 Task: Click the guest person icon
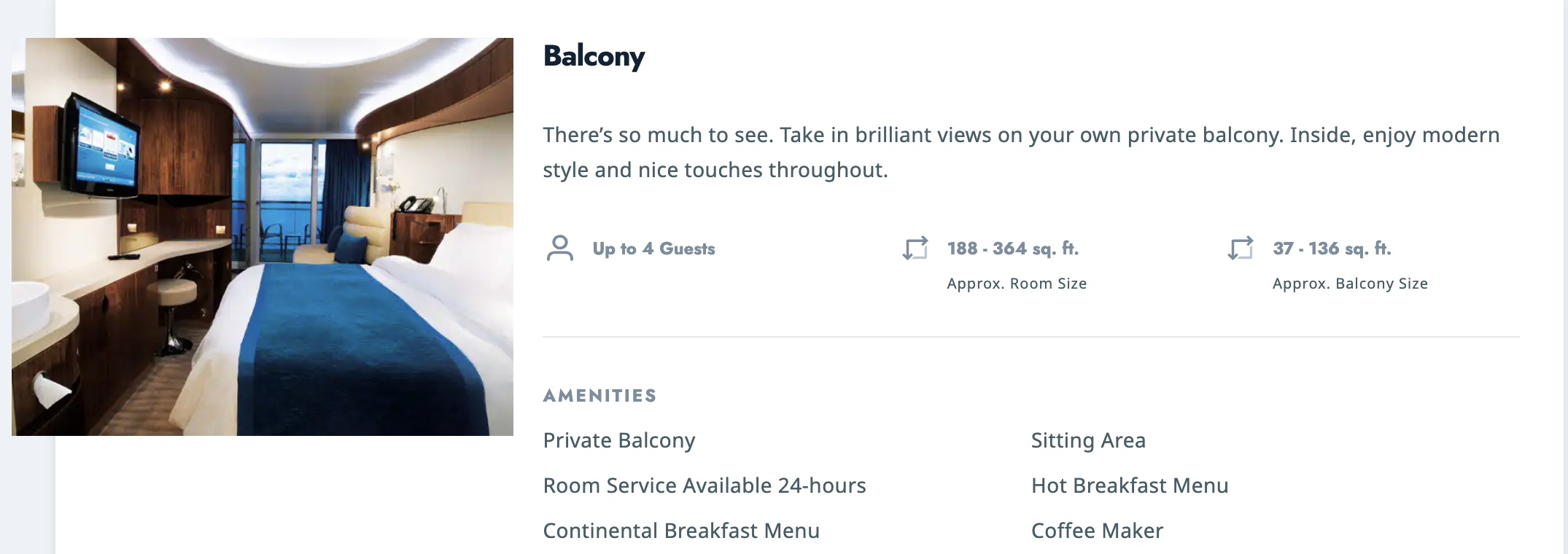pos(559,249)
